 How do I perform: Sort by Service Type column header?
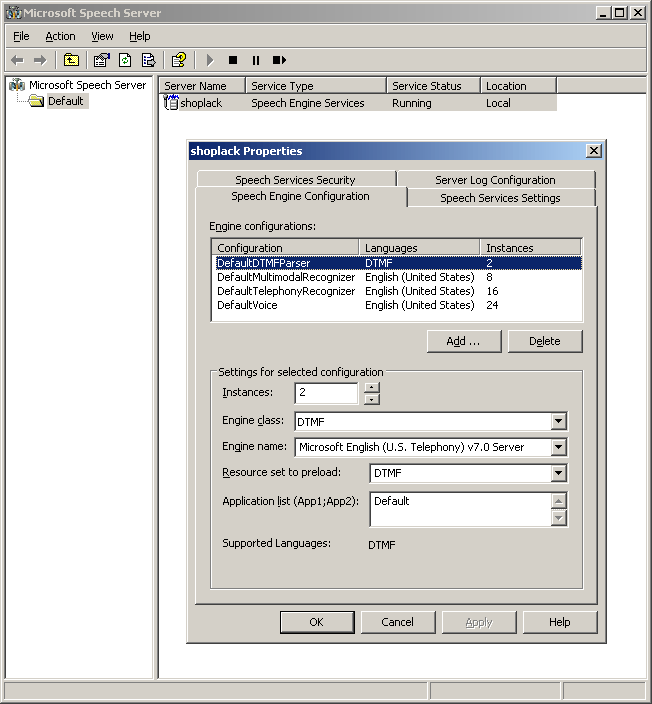(316, 85)
